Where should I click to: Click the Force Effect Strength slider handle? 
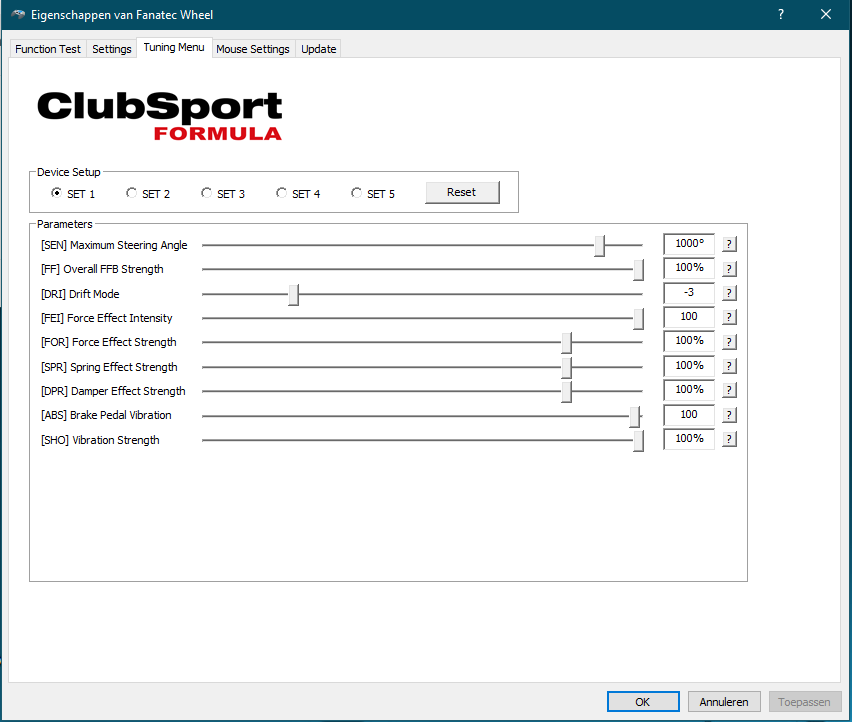(x=566, y=343)
